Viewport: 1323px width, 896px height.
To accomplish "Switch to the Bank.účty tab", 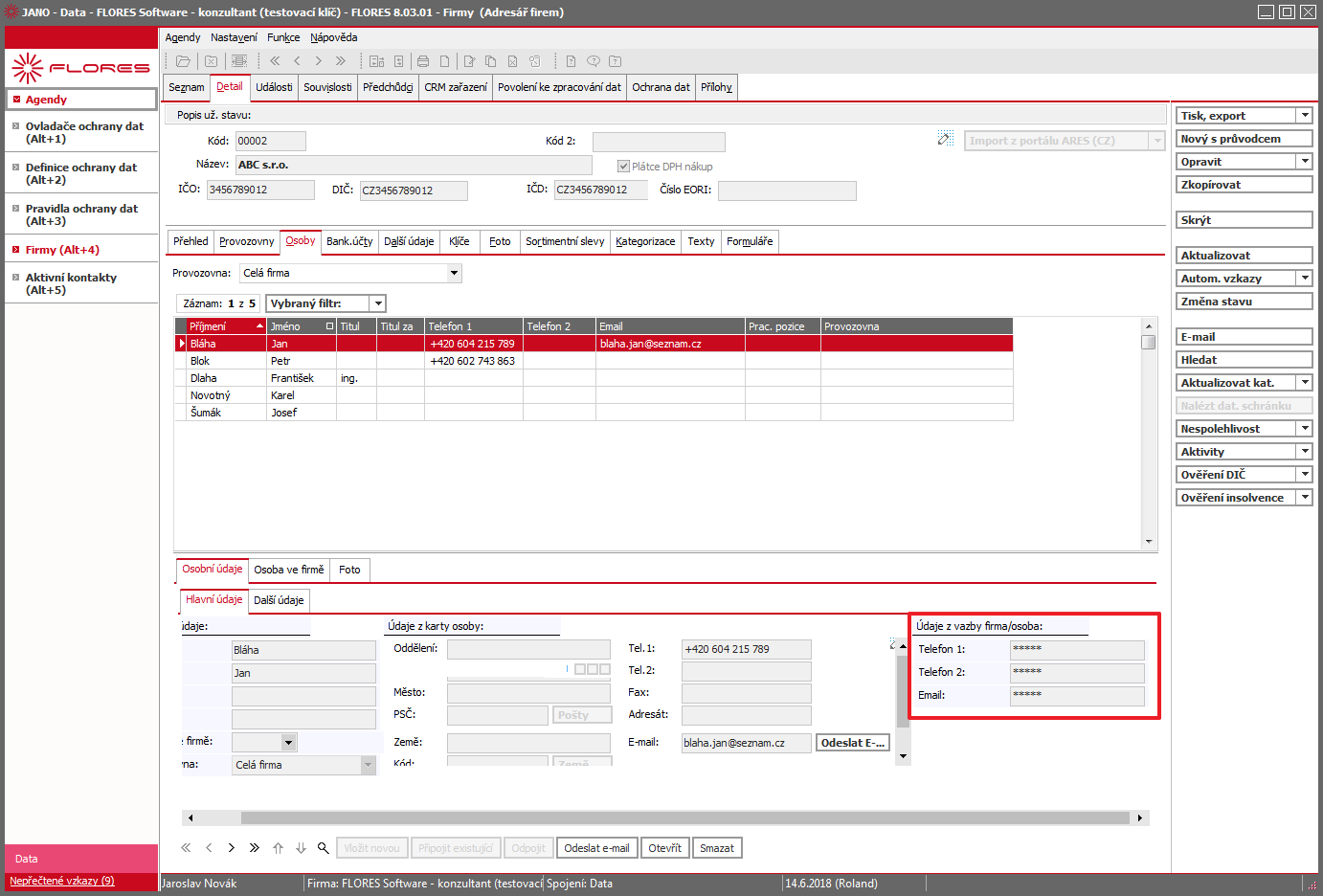I will (x=349, y=241).
